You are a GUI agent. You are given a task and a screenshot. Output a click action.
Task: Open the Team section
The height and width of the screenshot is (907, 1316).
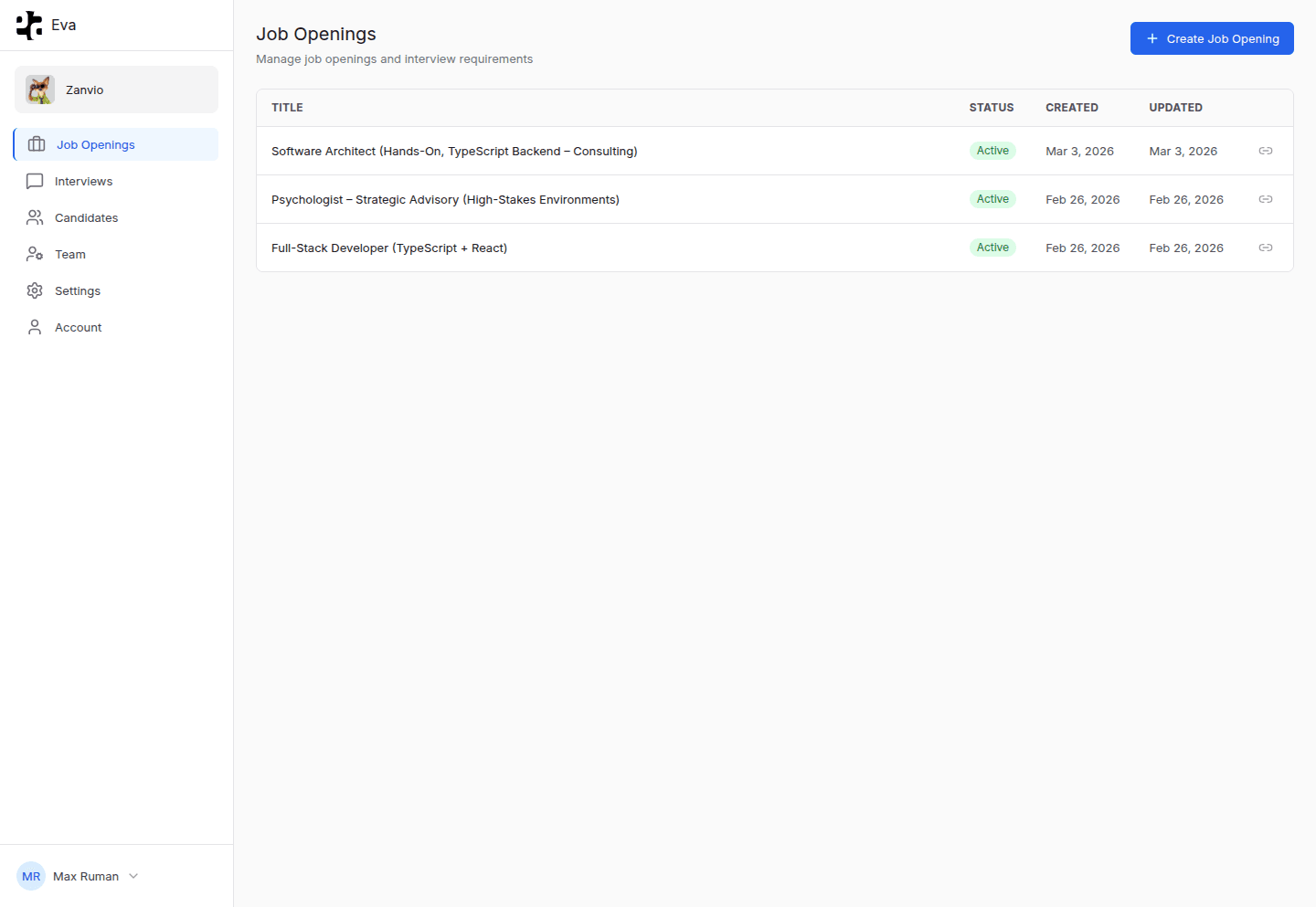(x=116, y=254)
